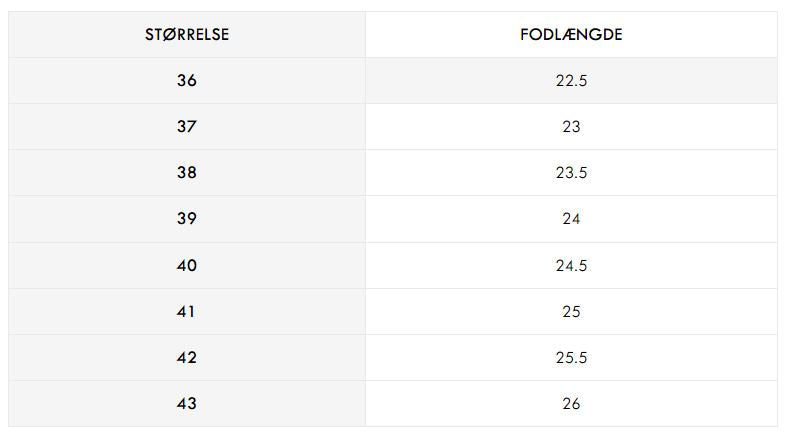
Task: Select size 38 cell
Action: click(x=187, y=173)
